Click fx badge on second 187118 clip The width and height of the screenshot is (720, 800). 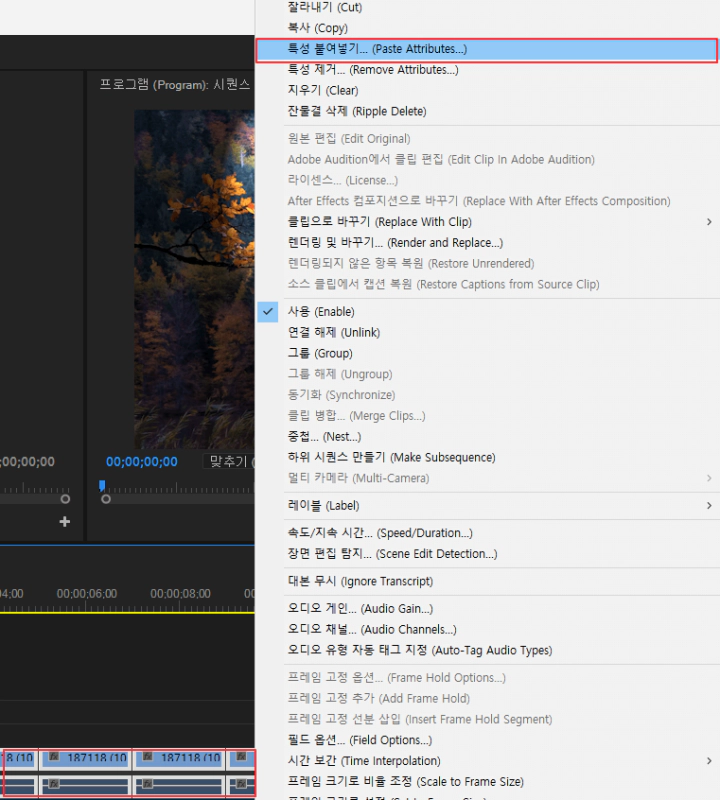[147, 757]
